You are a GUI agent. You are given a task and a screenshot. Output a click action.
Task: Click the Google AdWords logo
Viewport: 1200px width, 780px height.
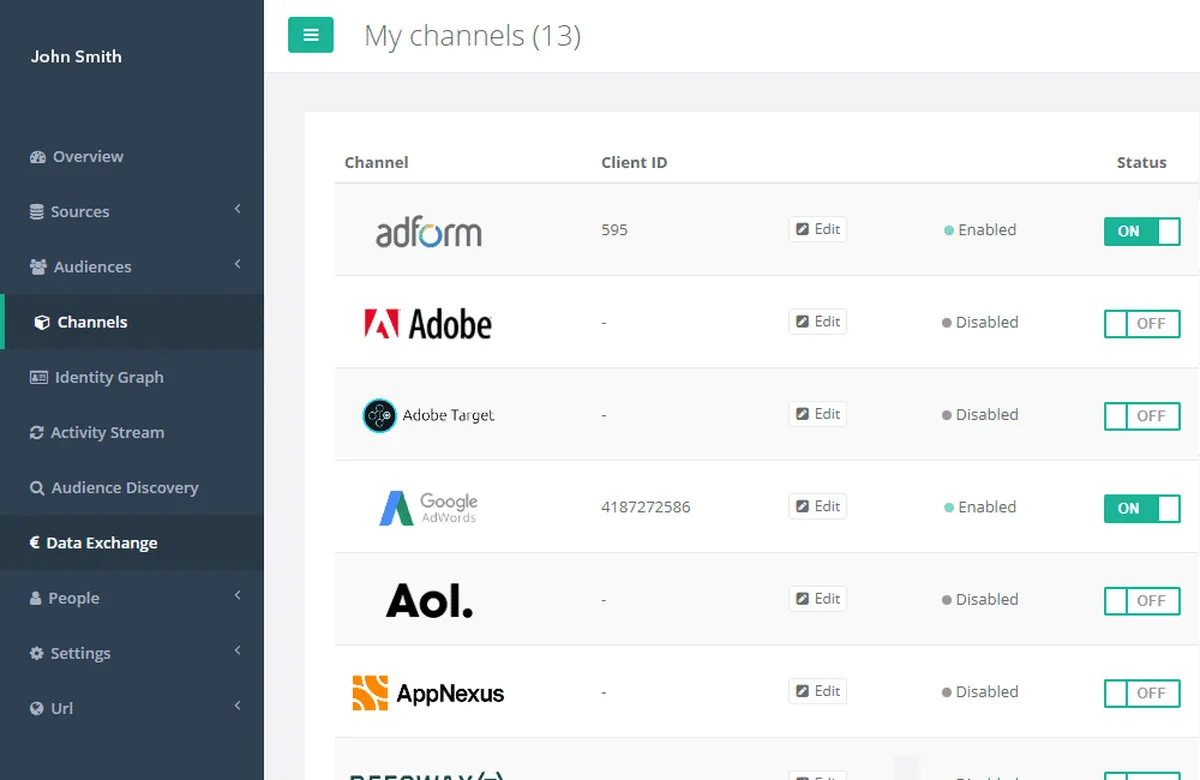coord(428,508)
